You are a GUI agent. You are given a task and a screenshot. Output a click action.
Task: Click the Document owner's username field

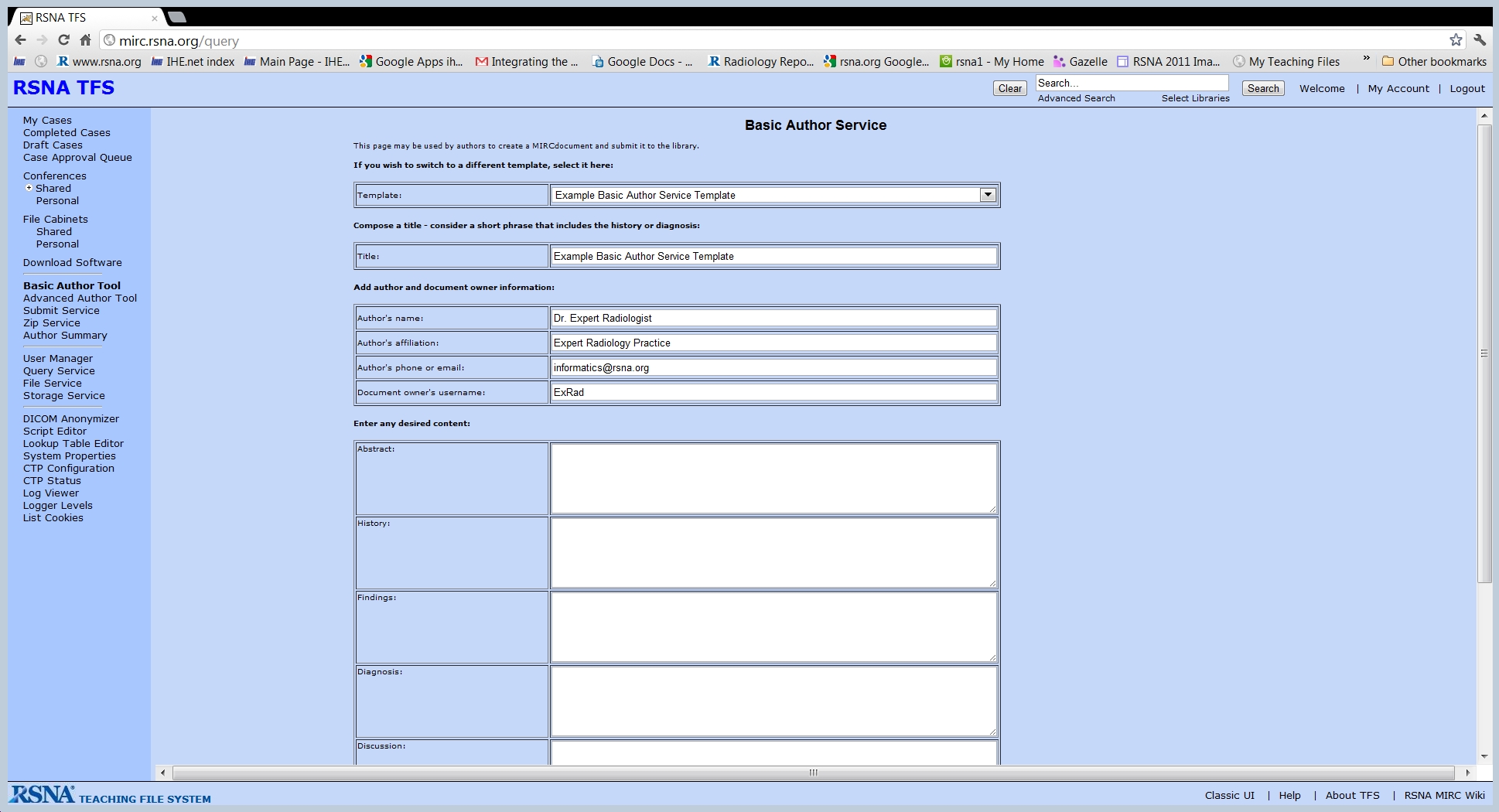point(774,392)
